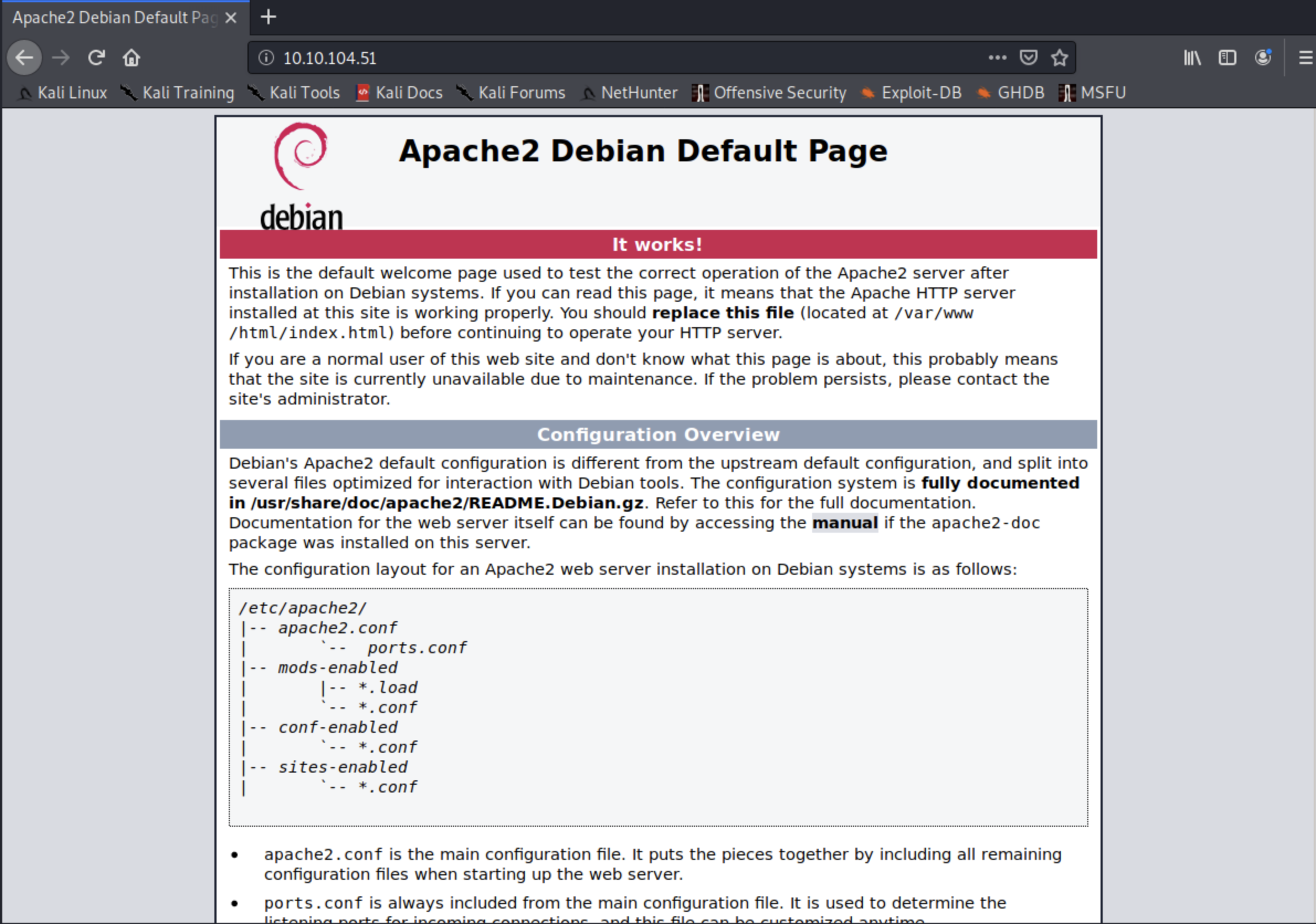1316x924 pixels.
Task: Open Firefox account profile icon
Action: click(x=1263, y=58)
